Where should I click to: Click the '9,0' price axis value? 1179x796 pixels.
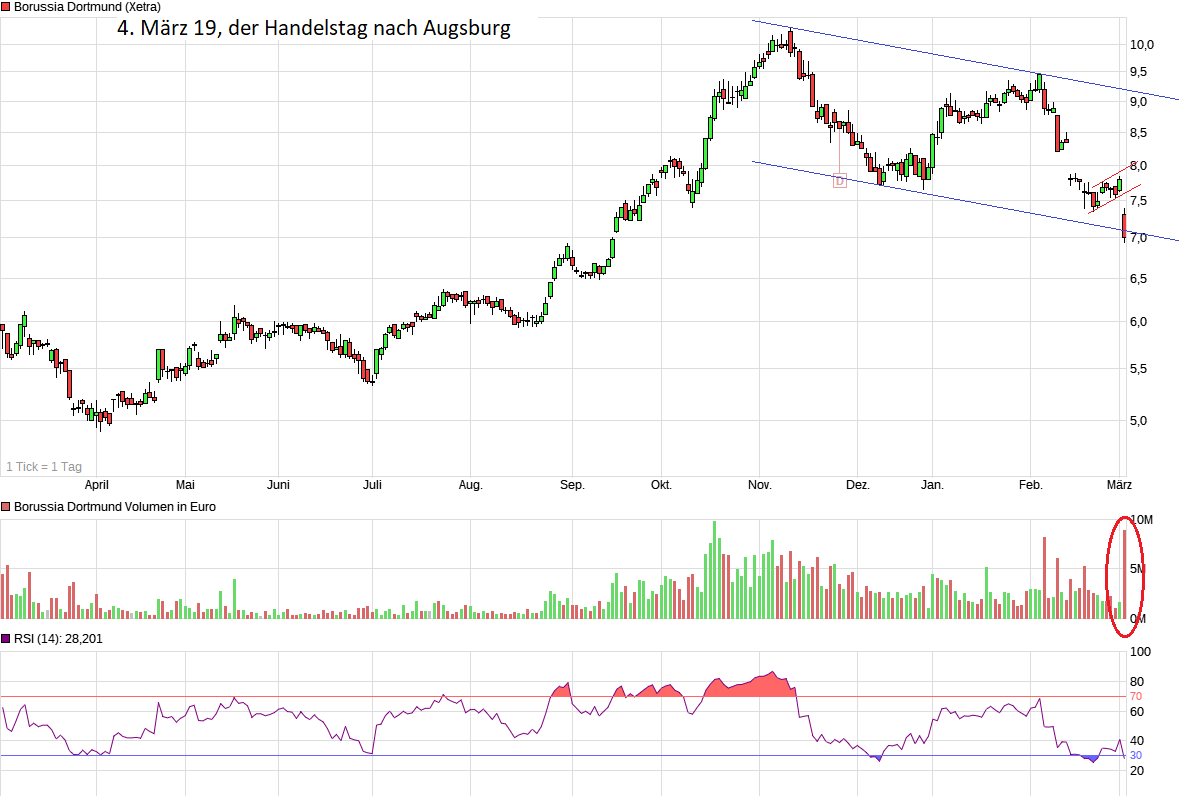click(1138, 101)
